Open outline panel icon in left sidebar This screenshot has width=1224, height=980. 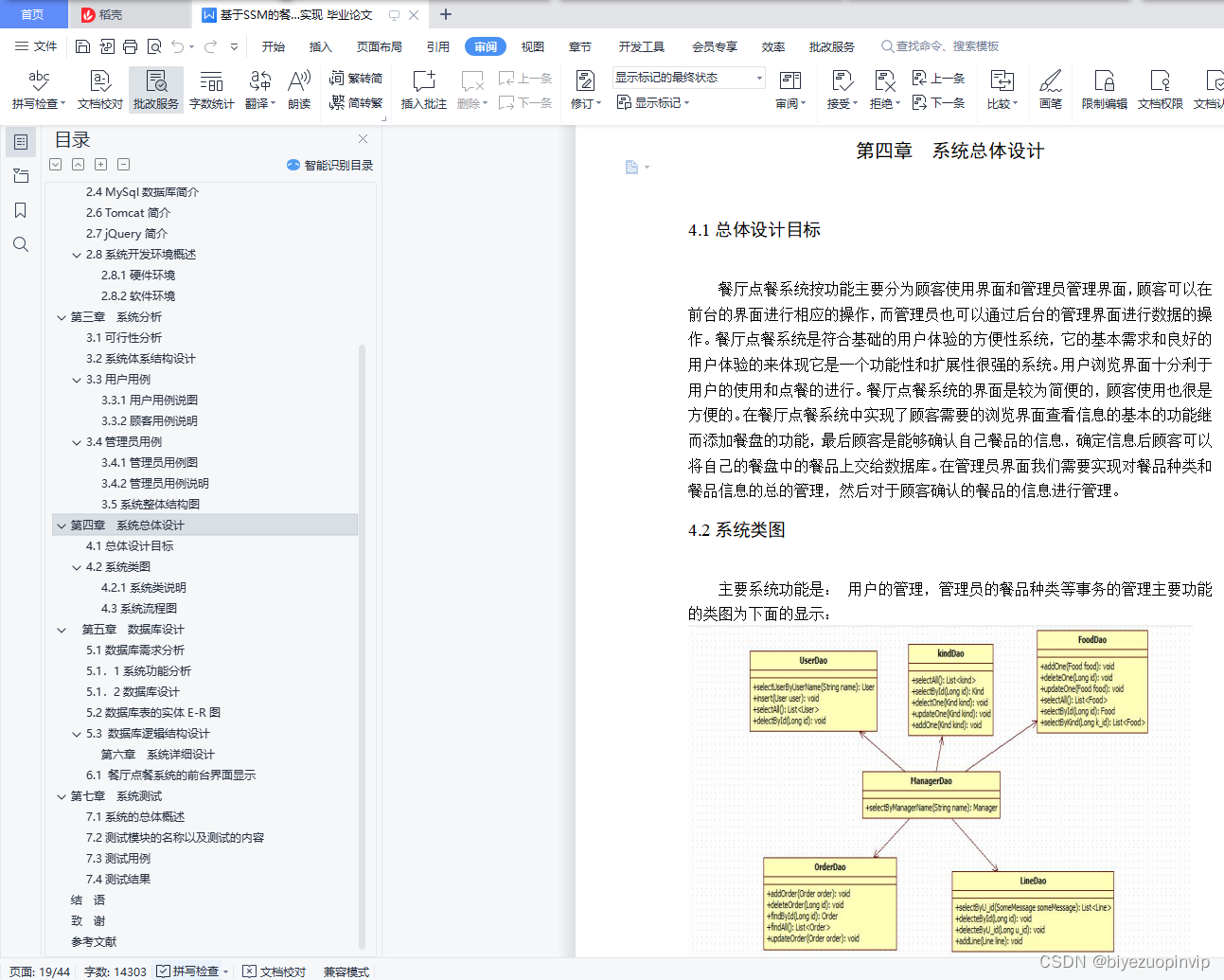coord(21,142)
